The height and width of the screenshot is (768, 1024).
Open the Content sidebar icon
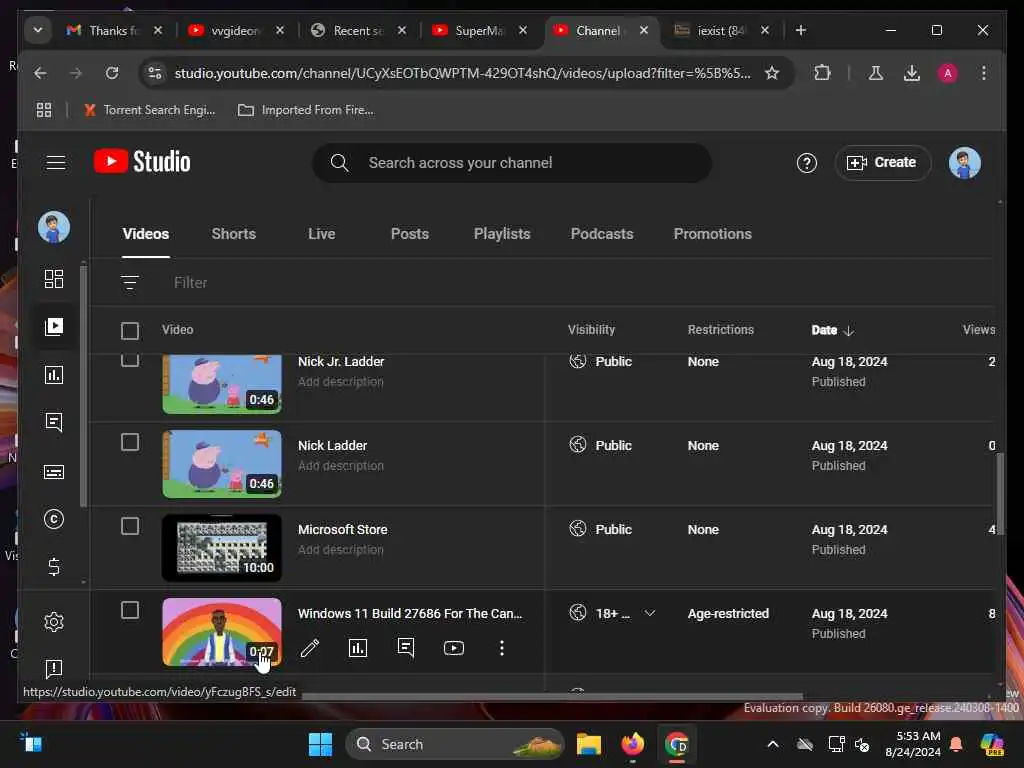tap(54, 327)
